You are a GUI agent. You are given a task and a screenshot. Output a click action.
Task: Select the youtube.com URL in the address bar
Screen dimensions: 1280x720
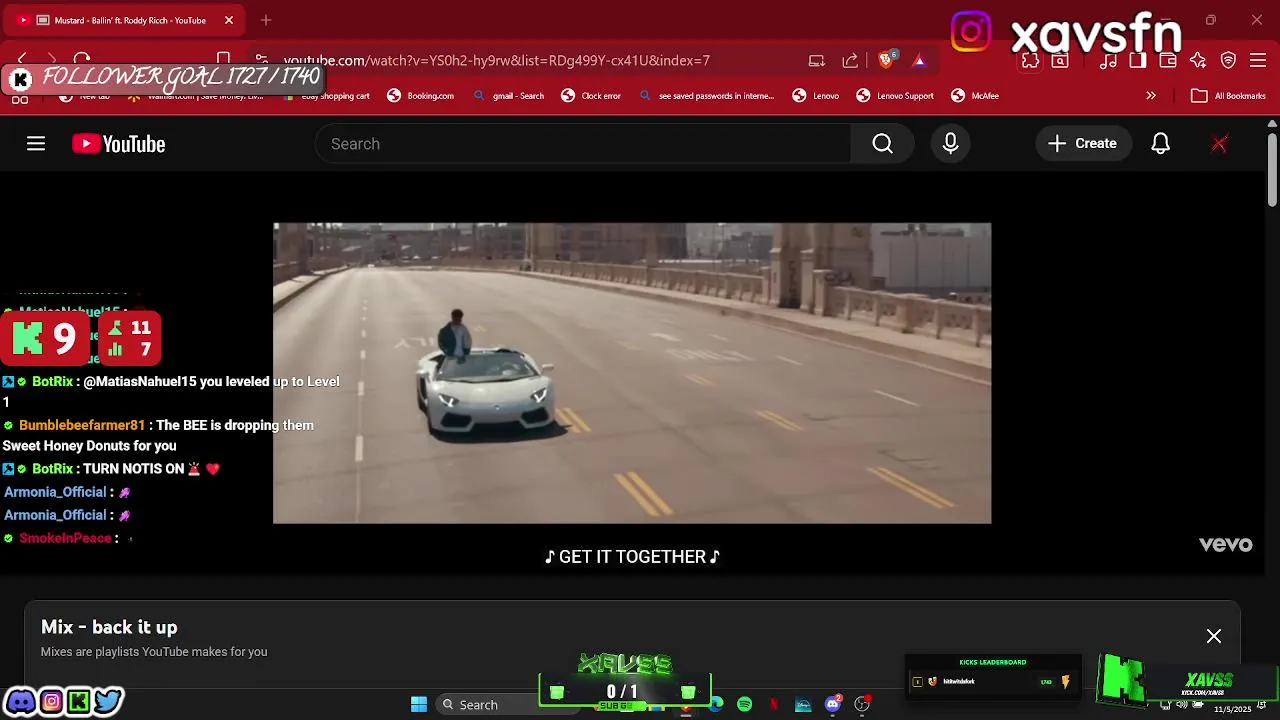(x=497, y=61)
